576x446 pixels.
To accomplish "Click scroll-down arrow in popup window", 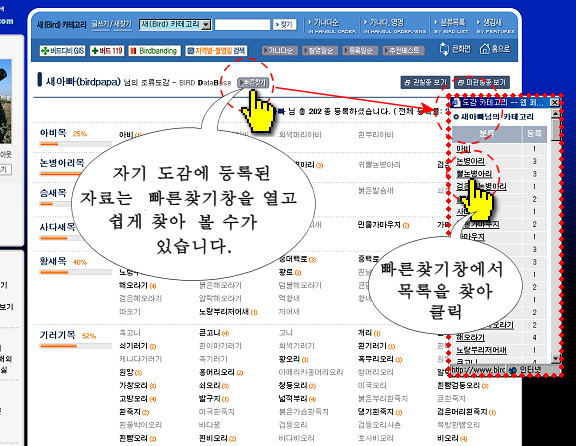I will point(555,358).
